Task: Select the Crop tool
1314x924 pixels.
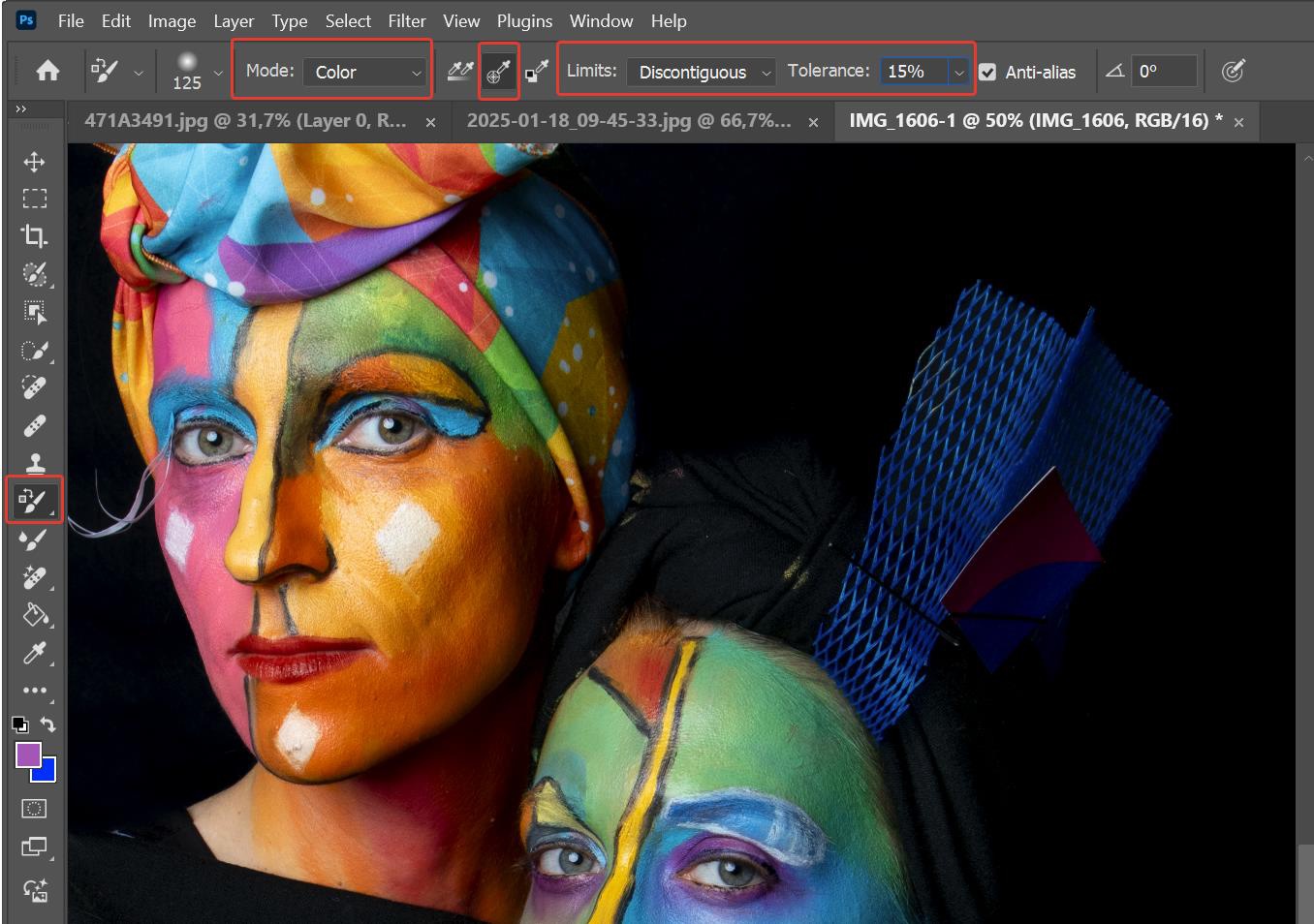Action: click(34, 236)
